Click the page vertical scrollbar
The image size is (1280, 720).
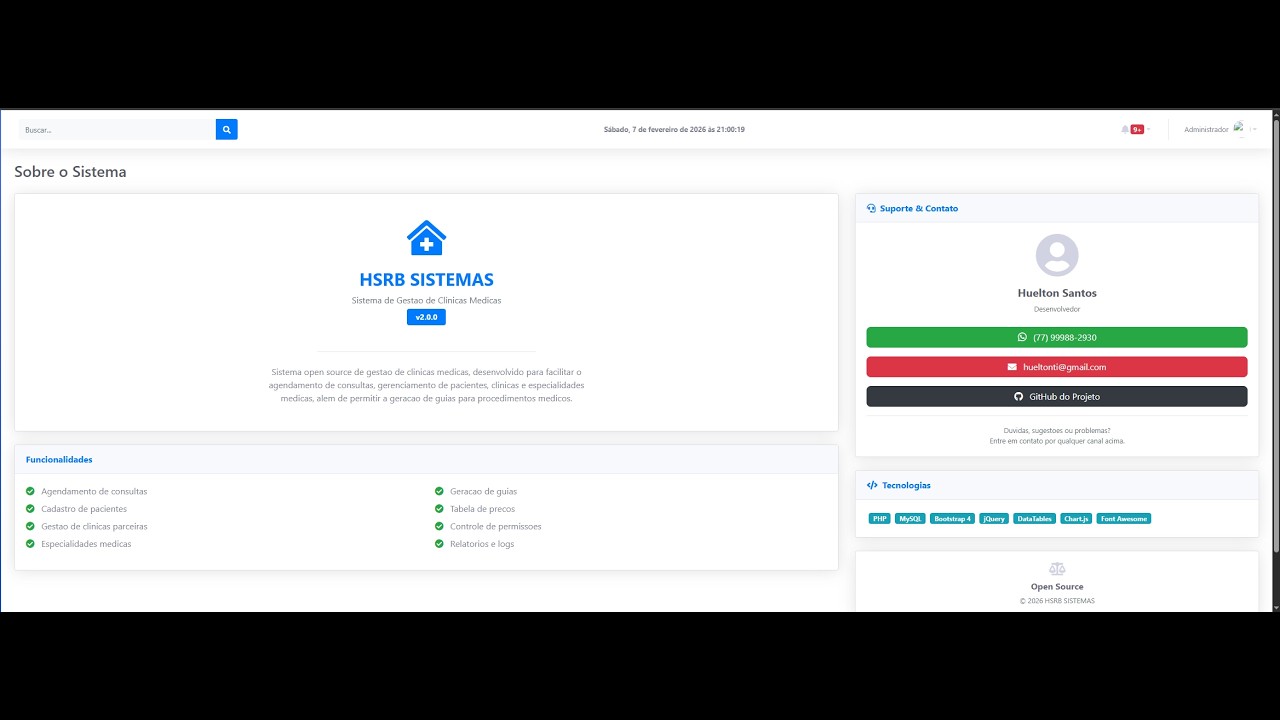tap(1275, 335)
